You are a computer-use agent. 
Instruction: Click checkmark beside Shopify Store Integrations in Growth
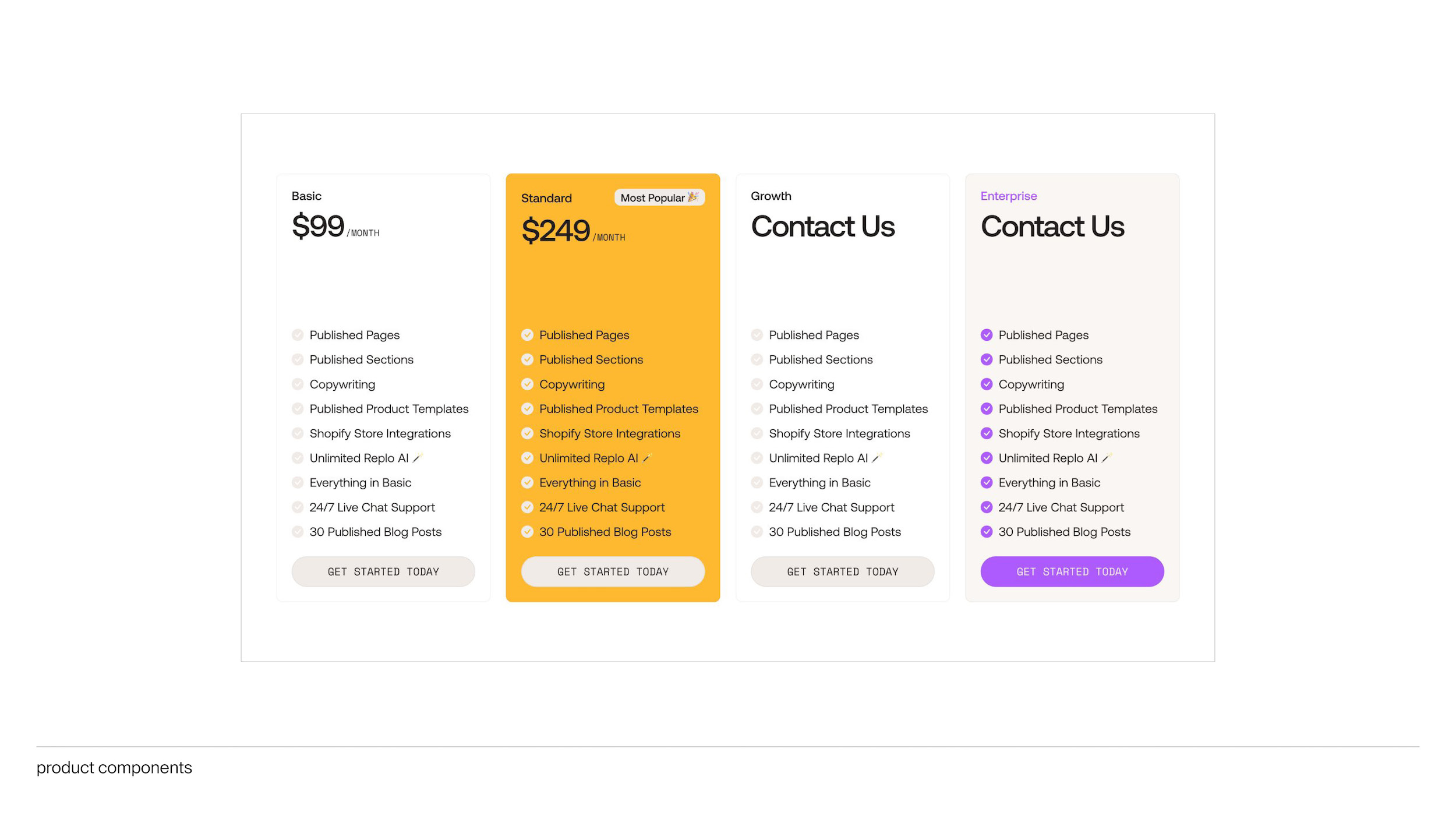(757, 433)
